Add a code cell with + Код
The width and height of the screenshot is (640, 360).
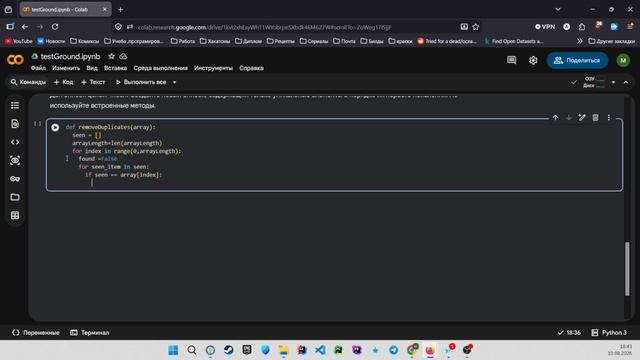tap(63, 82)
